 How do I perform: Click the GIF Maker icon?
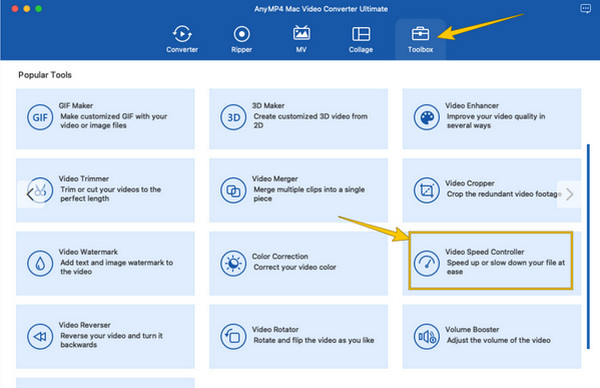(40, 117)
